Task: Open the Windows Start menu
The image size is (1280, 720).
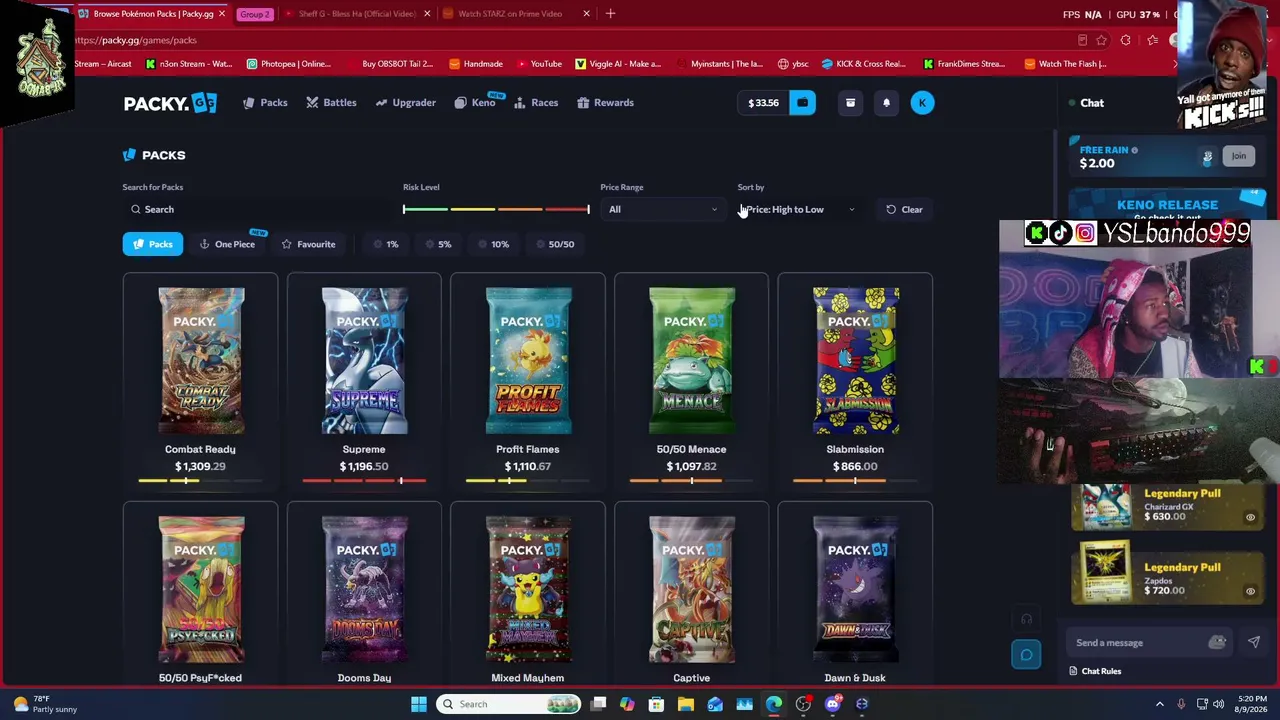Action: [419, 704]
